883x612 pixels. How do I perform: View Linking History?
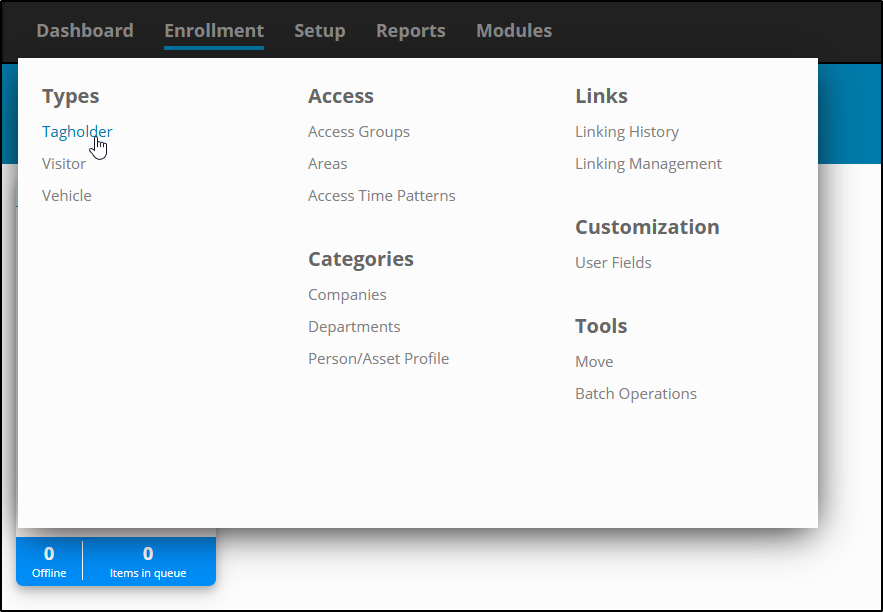click(627, 132)
